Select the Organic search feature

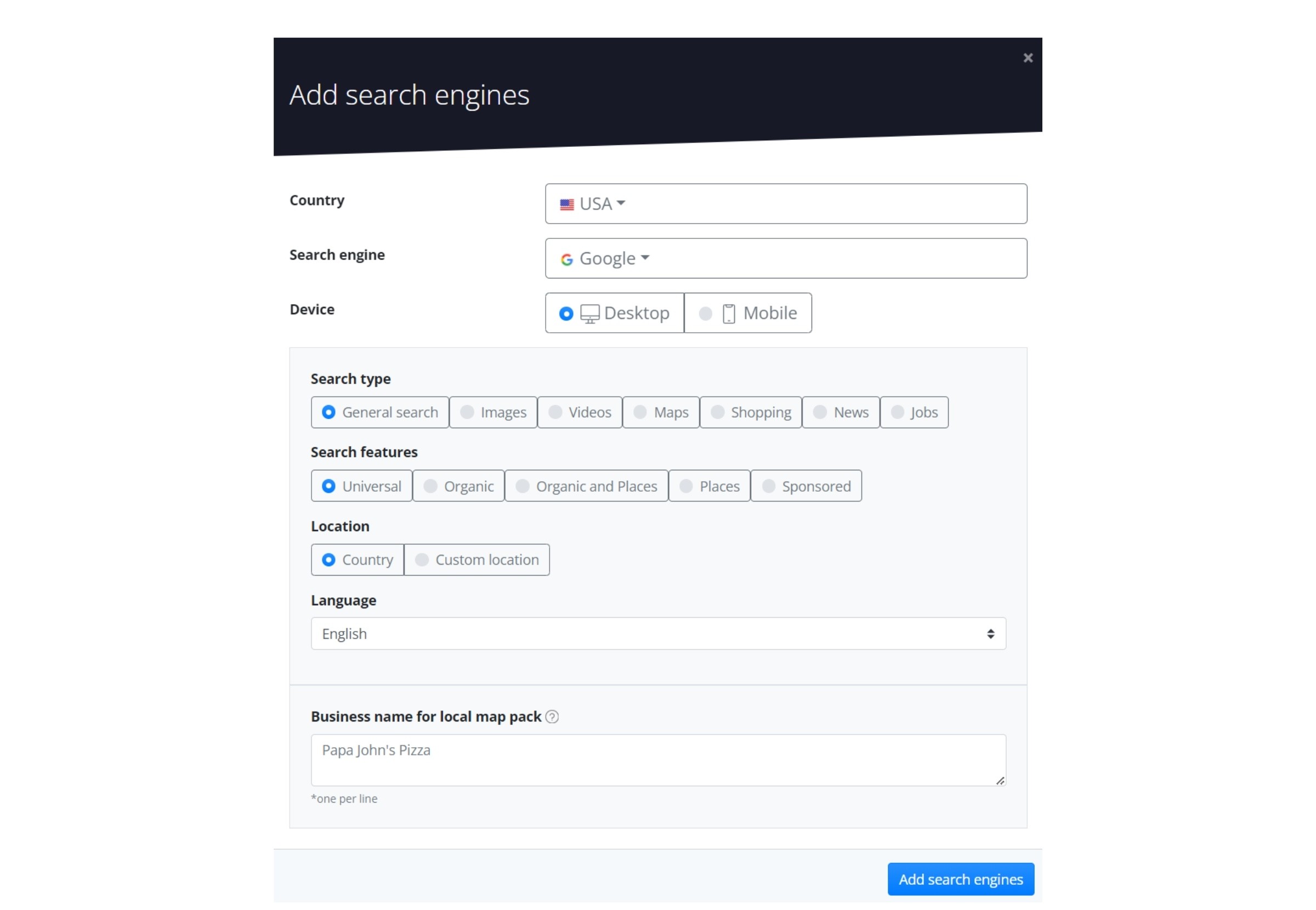pos(458,486)
